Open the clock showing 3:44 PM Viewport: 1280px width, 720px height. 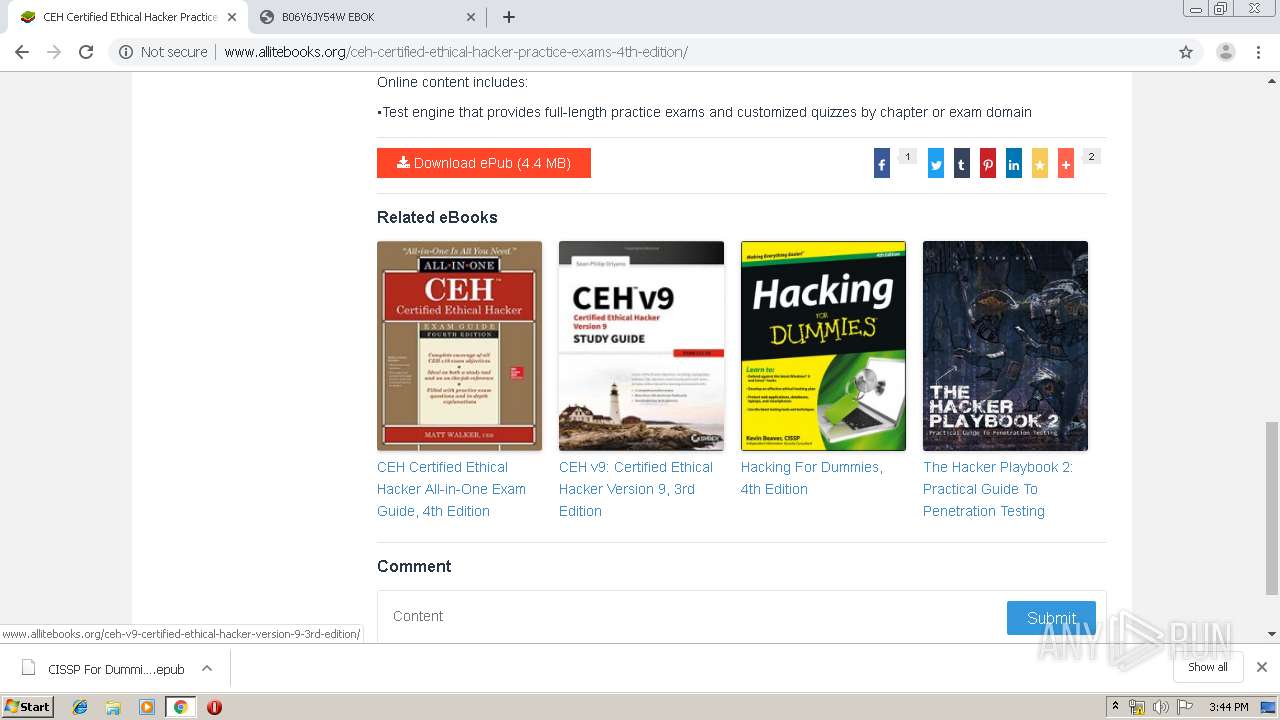click(x=1229, y=707)
